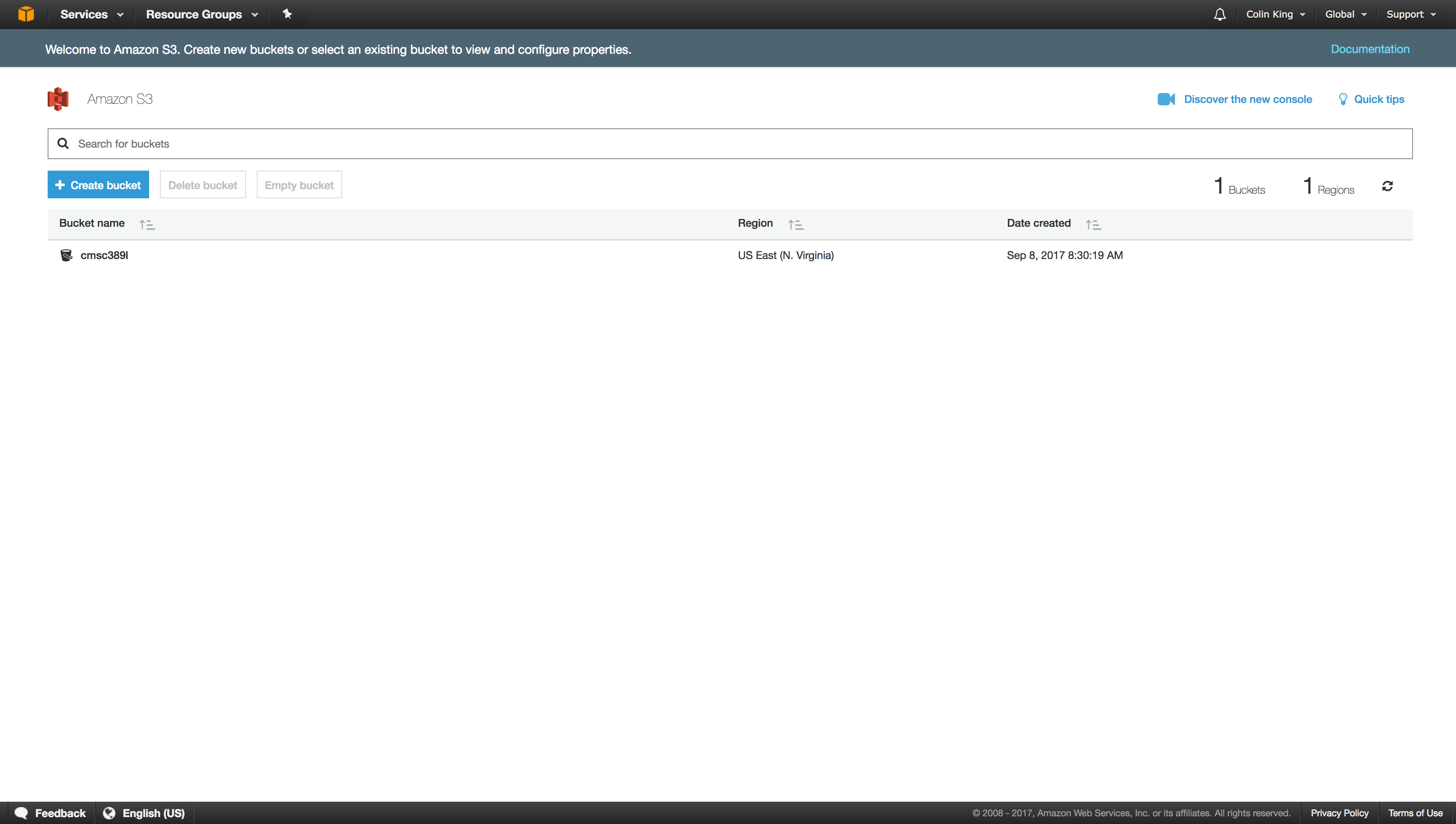Image resolution: width=1456 pixels, height=824 pixels.
Task: Open the cmsc389l bucket name
Action: point(104,255)
